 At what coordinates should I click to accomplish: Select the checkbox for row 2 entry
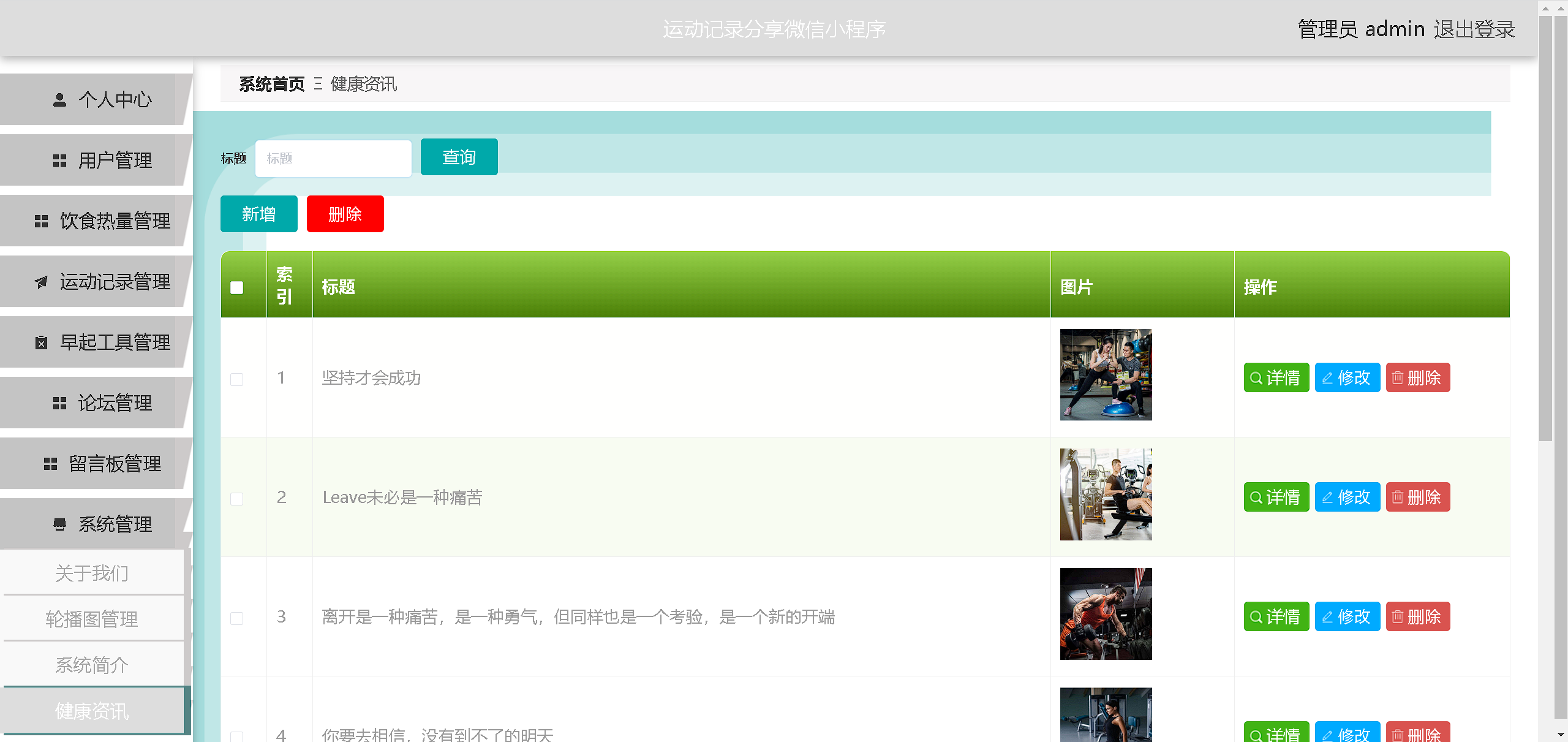pos(237,499)
